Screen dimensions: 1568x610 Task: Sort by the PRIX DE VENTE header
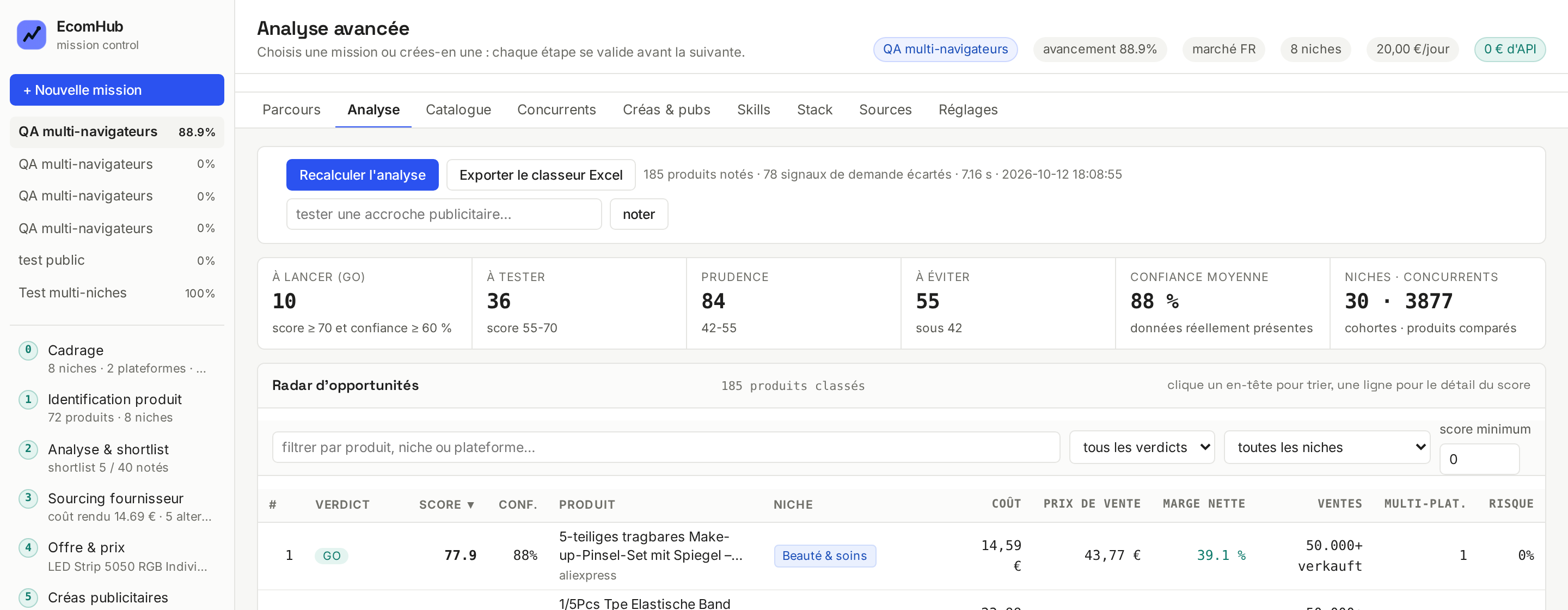coord(1092,504)
